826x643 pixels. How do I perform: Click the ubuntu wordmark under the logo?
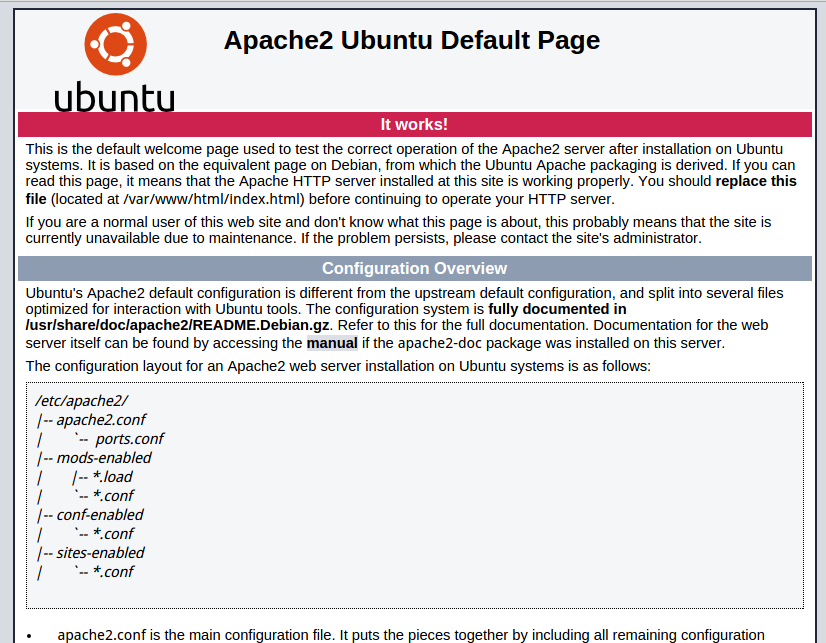114,97
